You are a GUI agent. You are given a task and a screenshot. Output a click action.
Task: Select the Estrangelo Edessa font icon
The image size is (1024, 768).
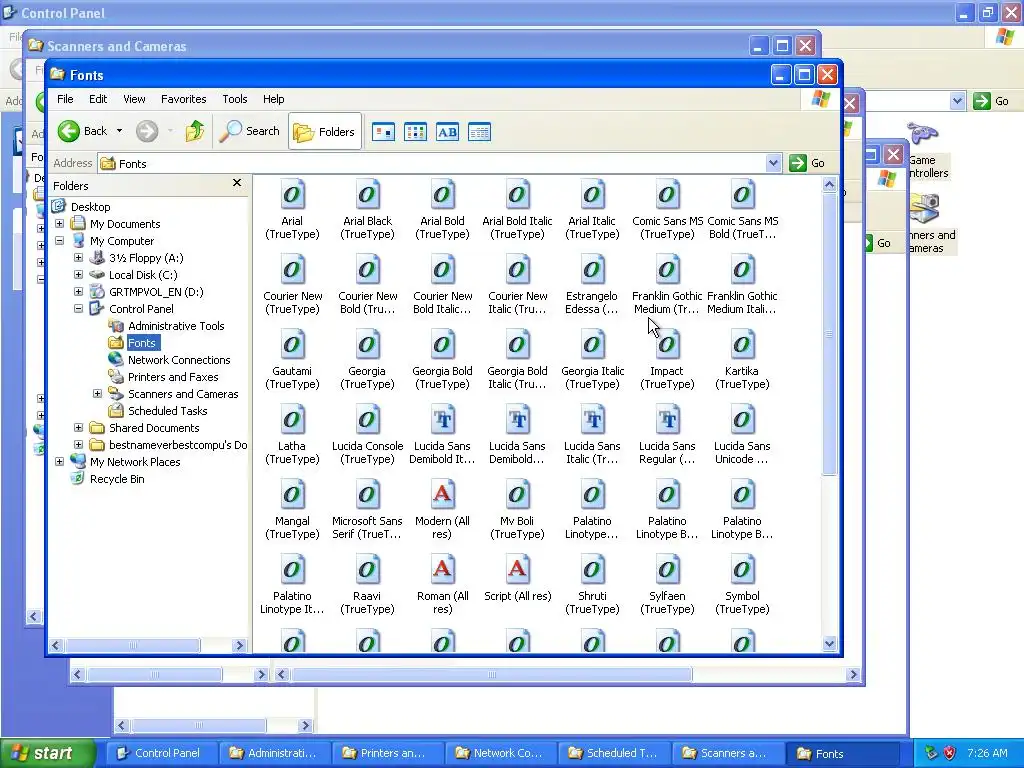pos(592,270)
